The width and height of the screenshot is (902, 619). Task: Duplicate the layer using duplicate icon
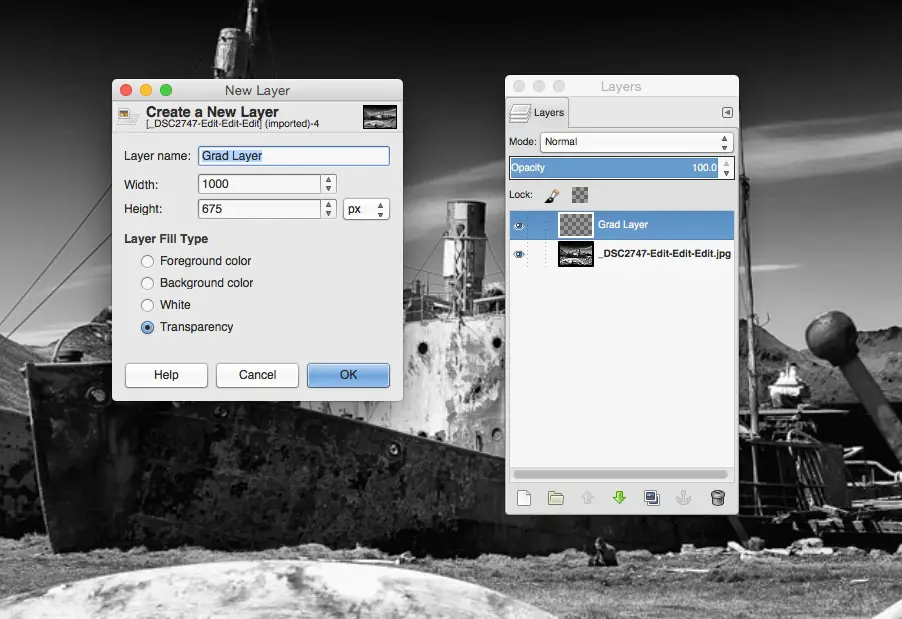652,498
